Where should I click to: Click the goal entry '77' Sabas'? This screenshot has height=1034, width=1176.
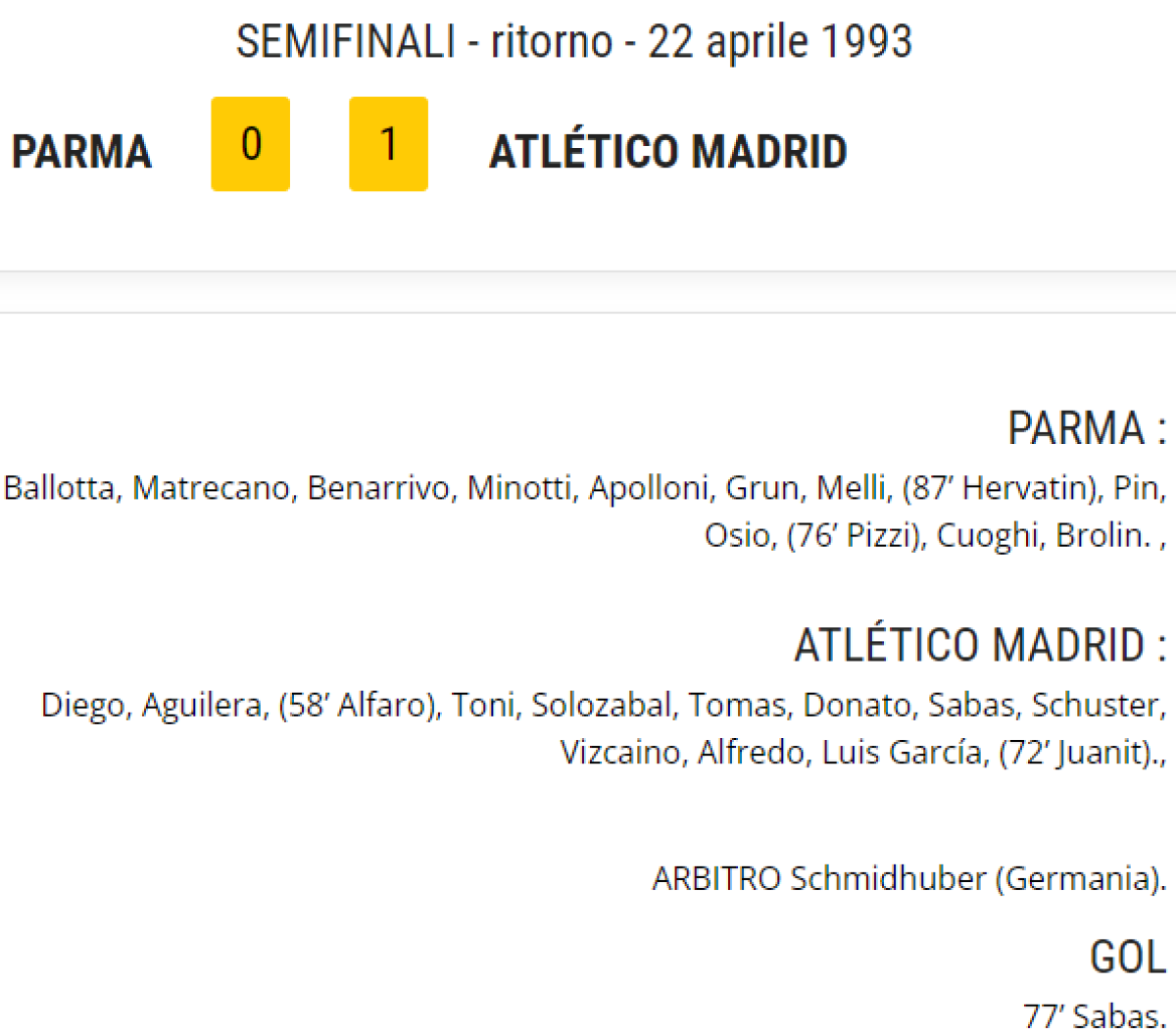coord(1094,1015)
